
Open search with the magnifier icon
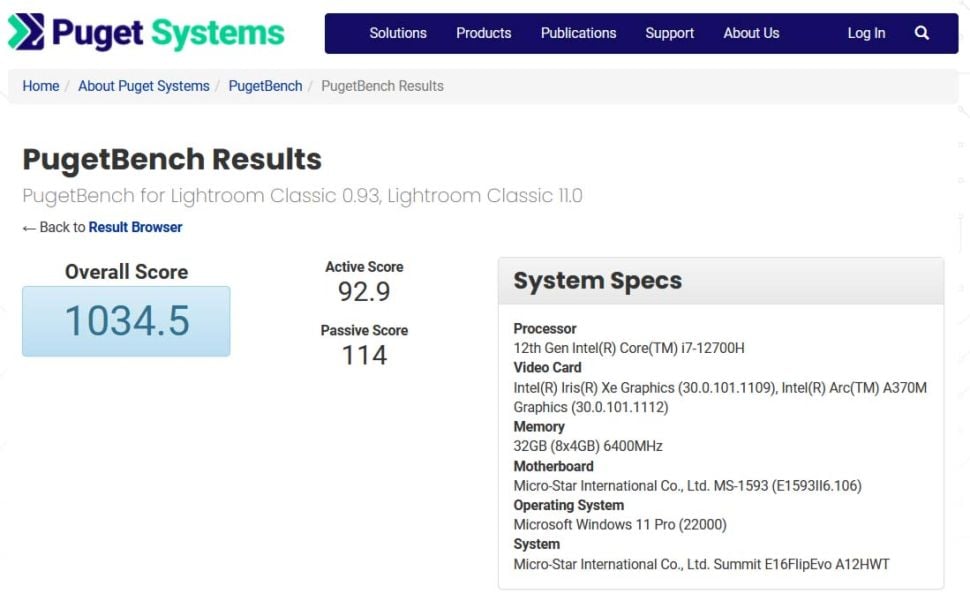921,33
